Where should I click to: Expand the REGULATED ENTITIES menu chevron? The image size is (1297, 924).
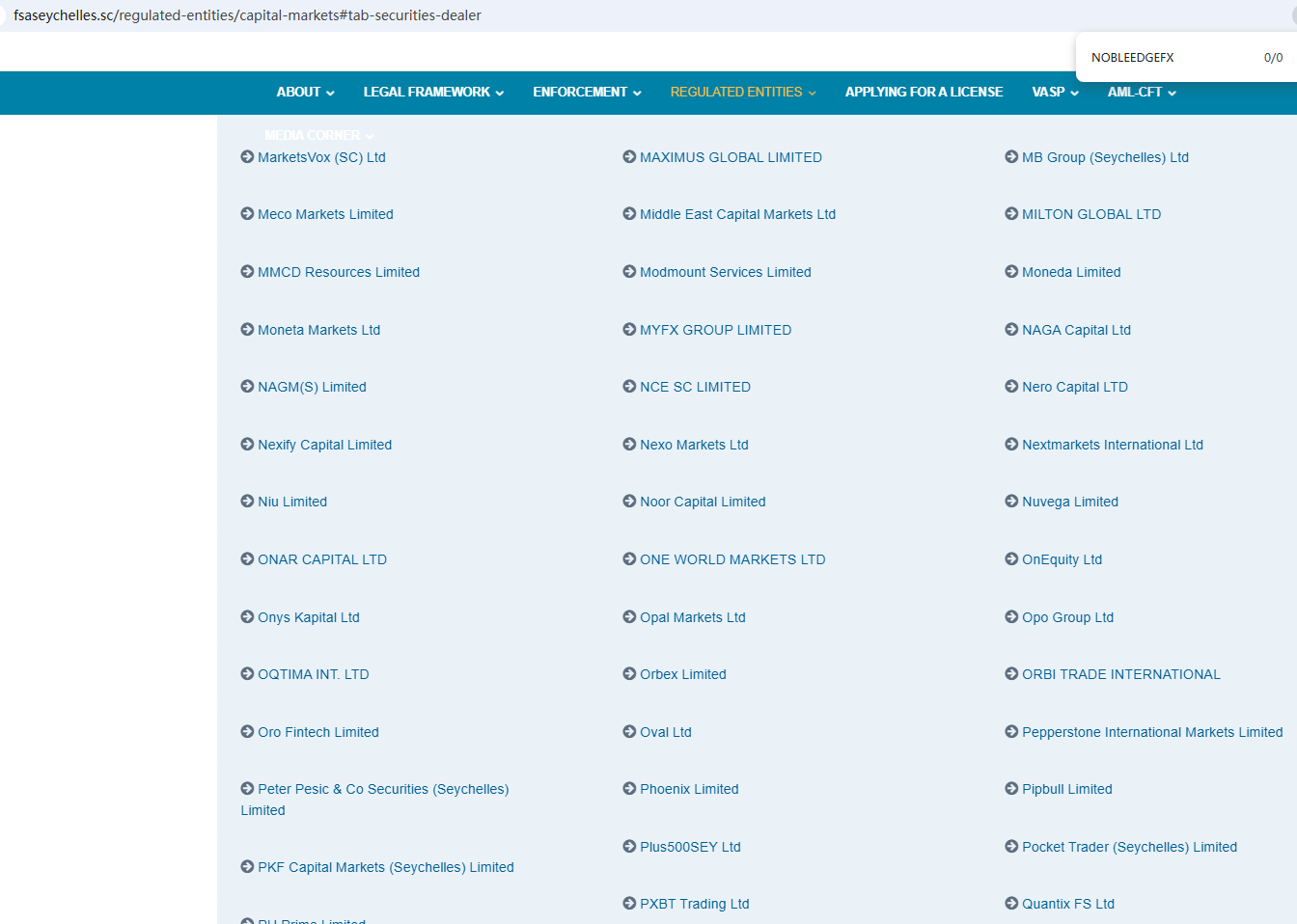[813, 94]
